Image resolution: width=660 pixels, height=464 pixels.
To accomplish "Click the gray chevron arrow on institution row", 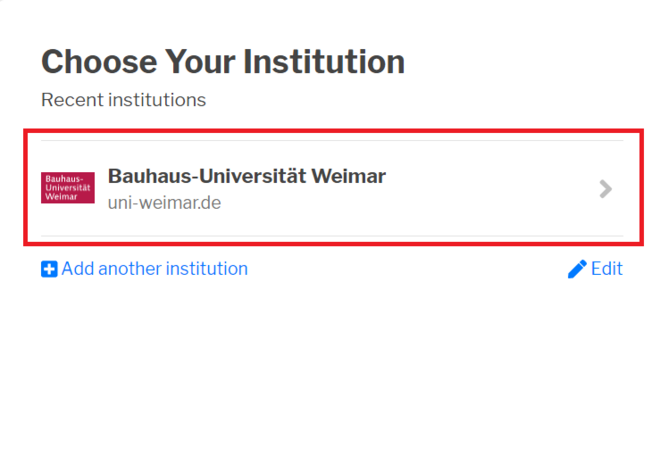I will pos(605,189).
